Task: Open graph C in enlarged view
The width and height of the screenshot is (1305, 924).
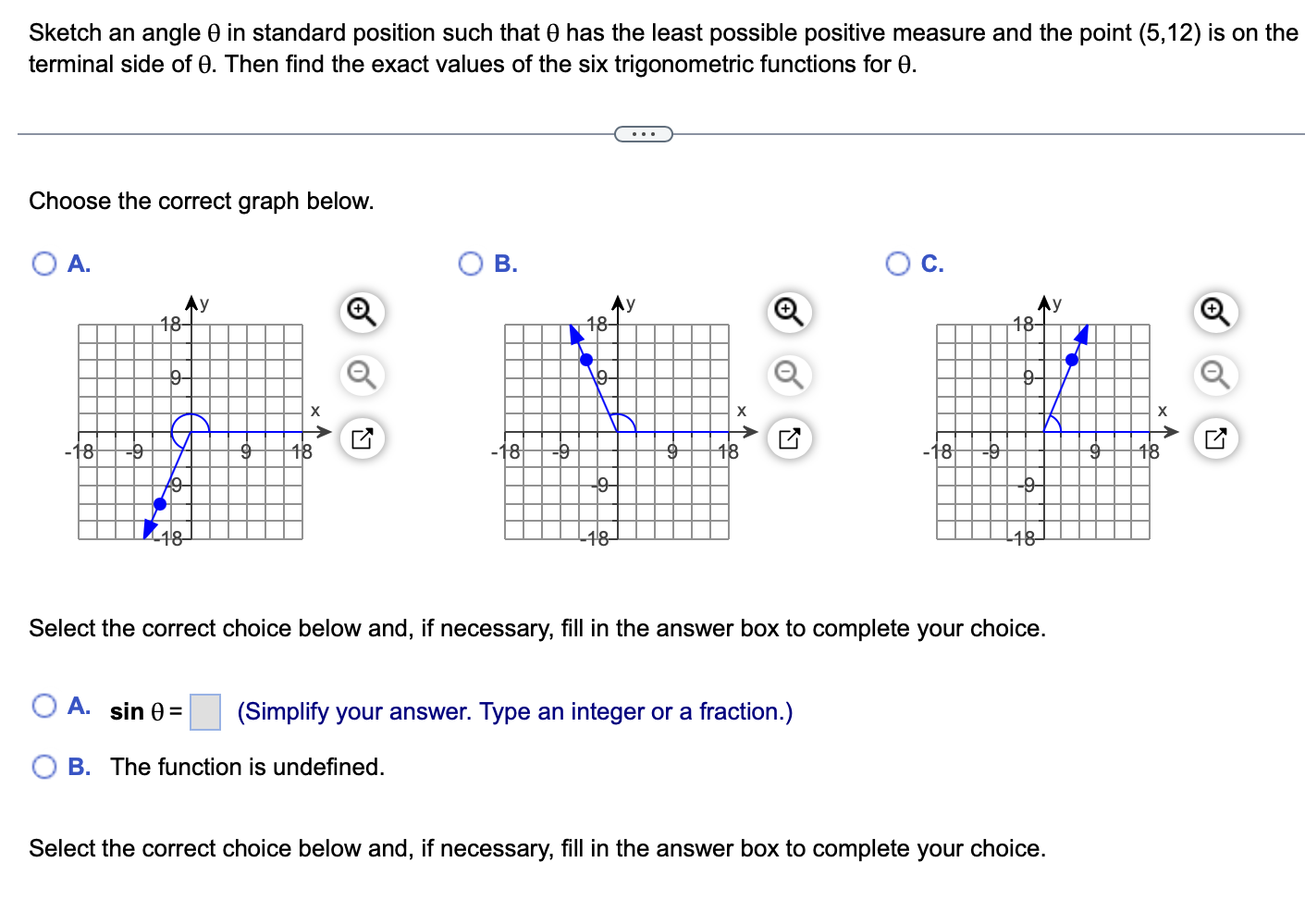Action: (1215, 437)
